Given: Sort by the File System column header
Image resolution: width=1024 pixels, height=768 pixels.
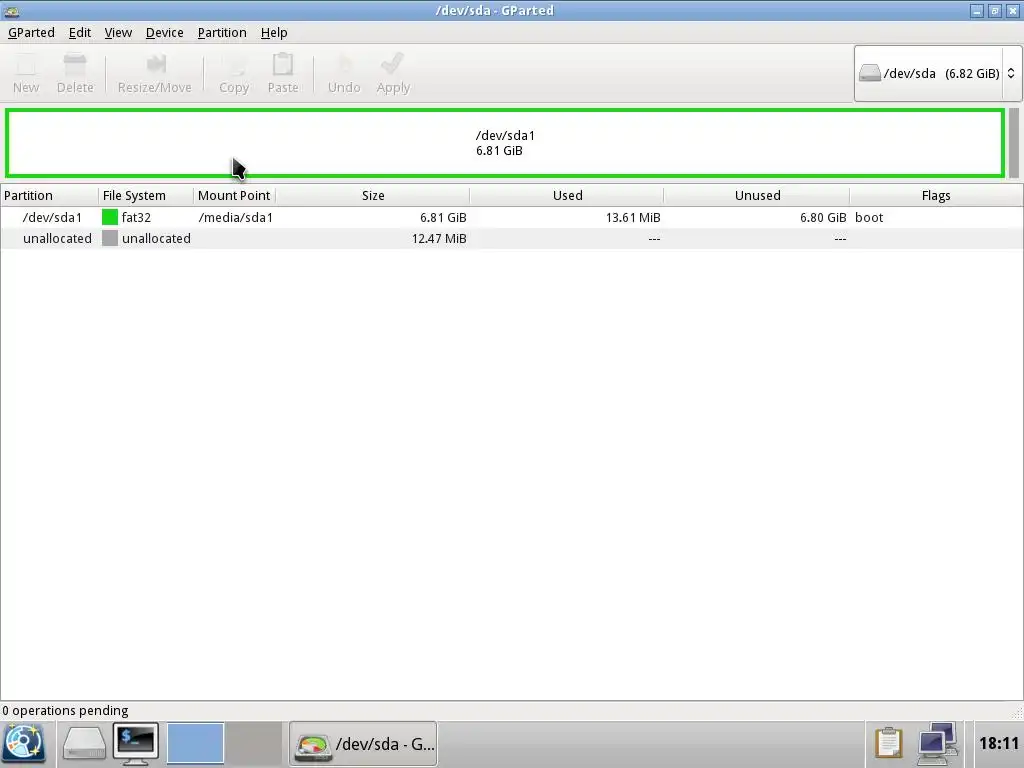Looking at the screenshot, I should tap(146, 195).
